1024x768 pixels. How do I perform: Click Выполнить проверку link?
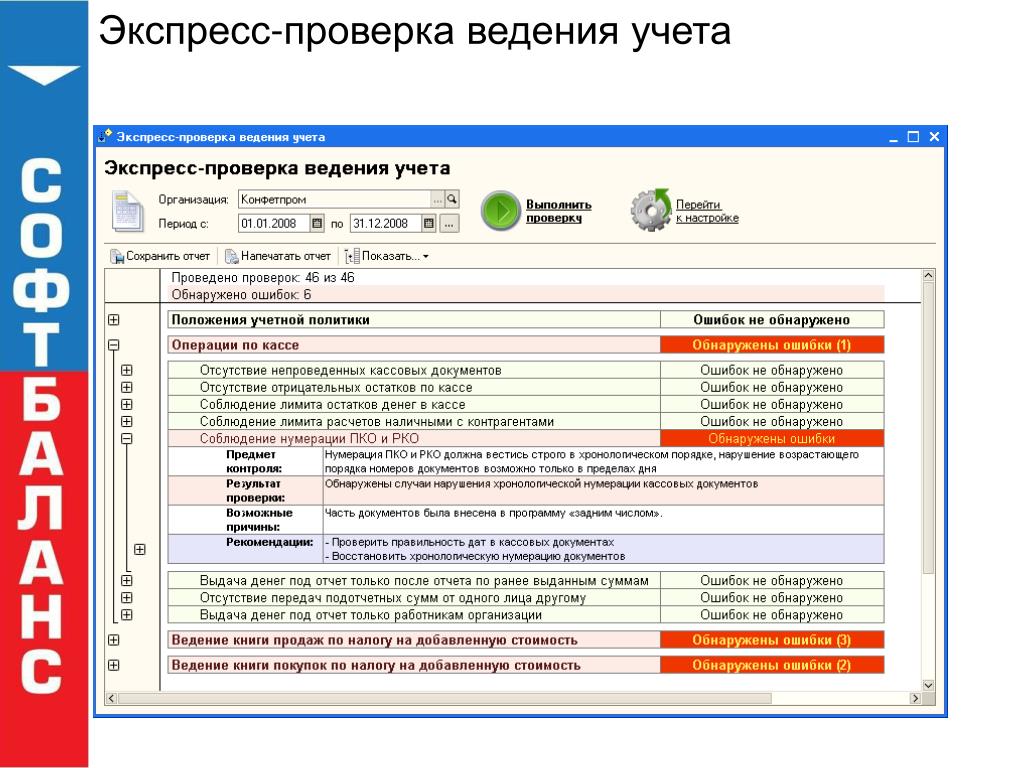pos(558,211)
